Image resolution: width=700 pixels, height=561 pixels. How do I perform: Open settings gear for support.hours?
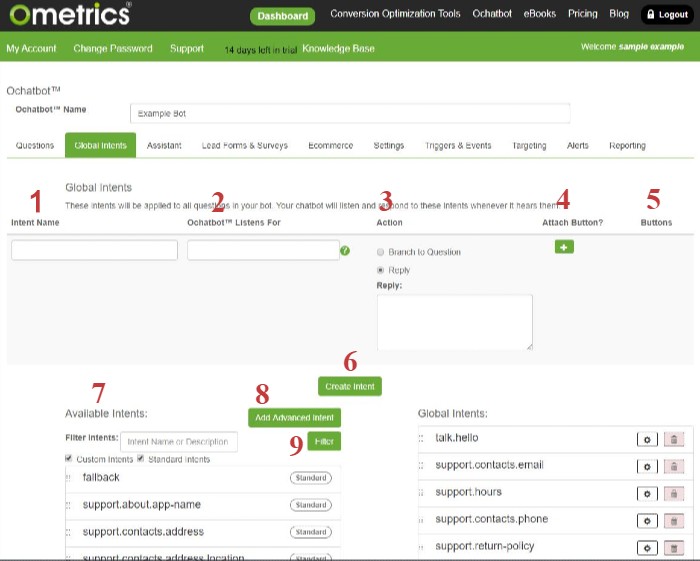647,494
